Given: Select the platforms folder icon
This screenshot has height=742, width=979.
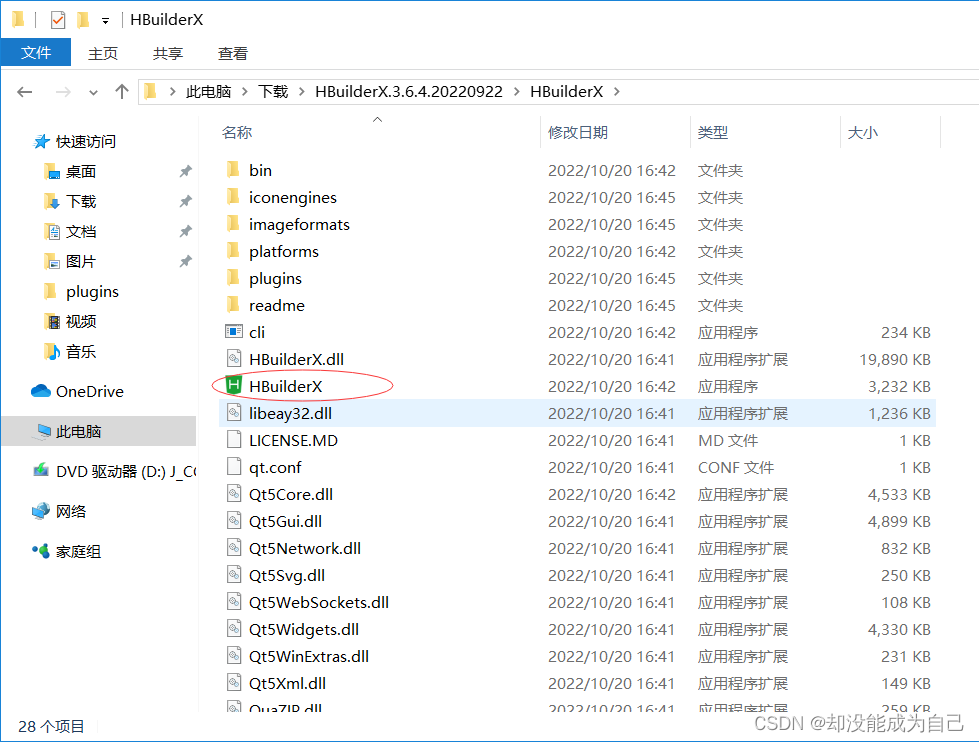Looking at the screenshot, I should (x=234, y=250).
